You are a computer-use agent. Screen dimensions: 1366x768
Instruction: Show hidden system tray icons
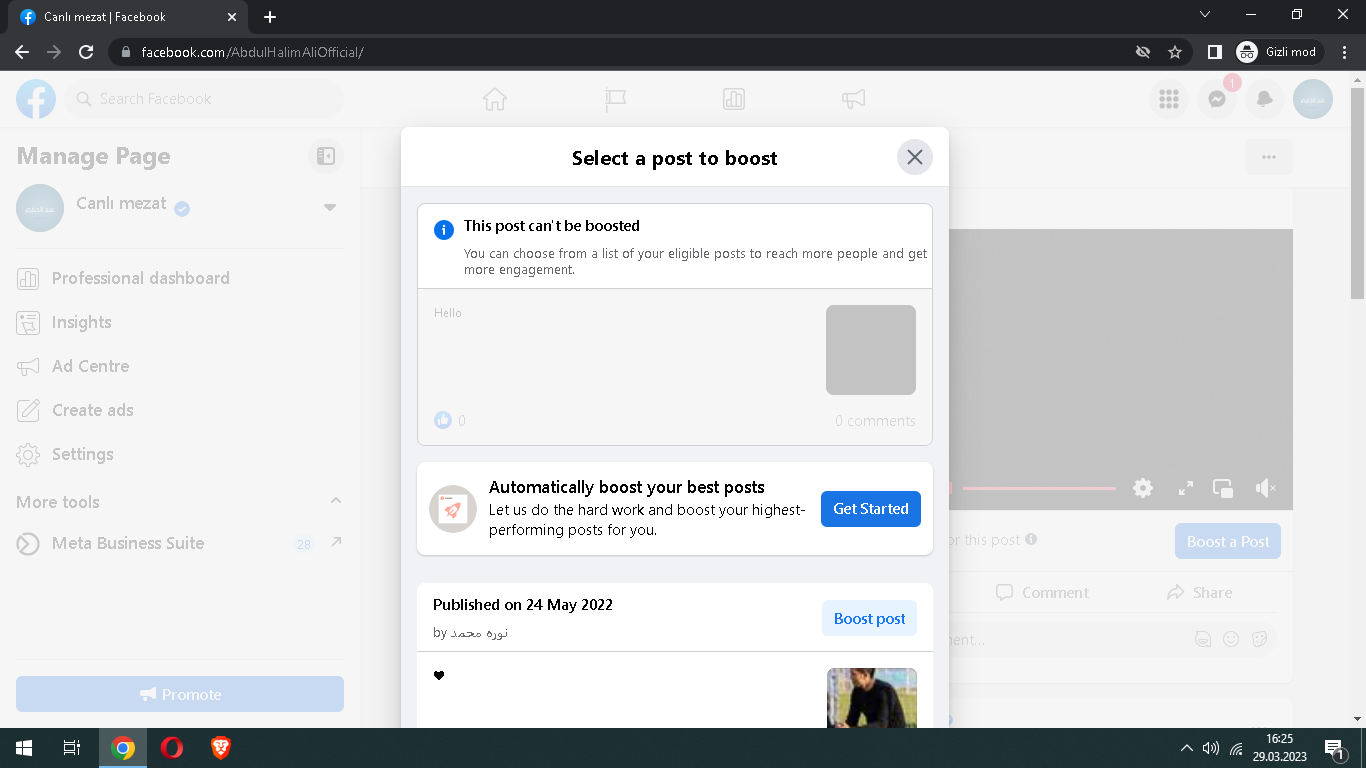1187,748
